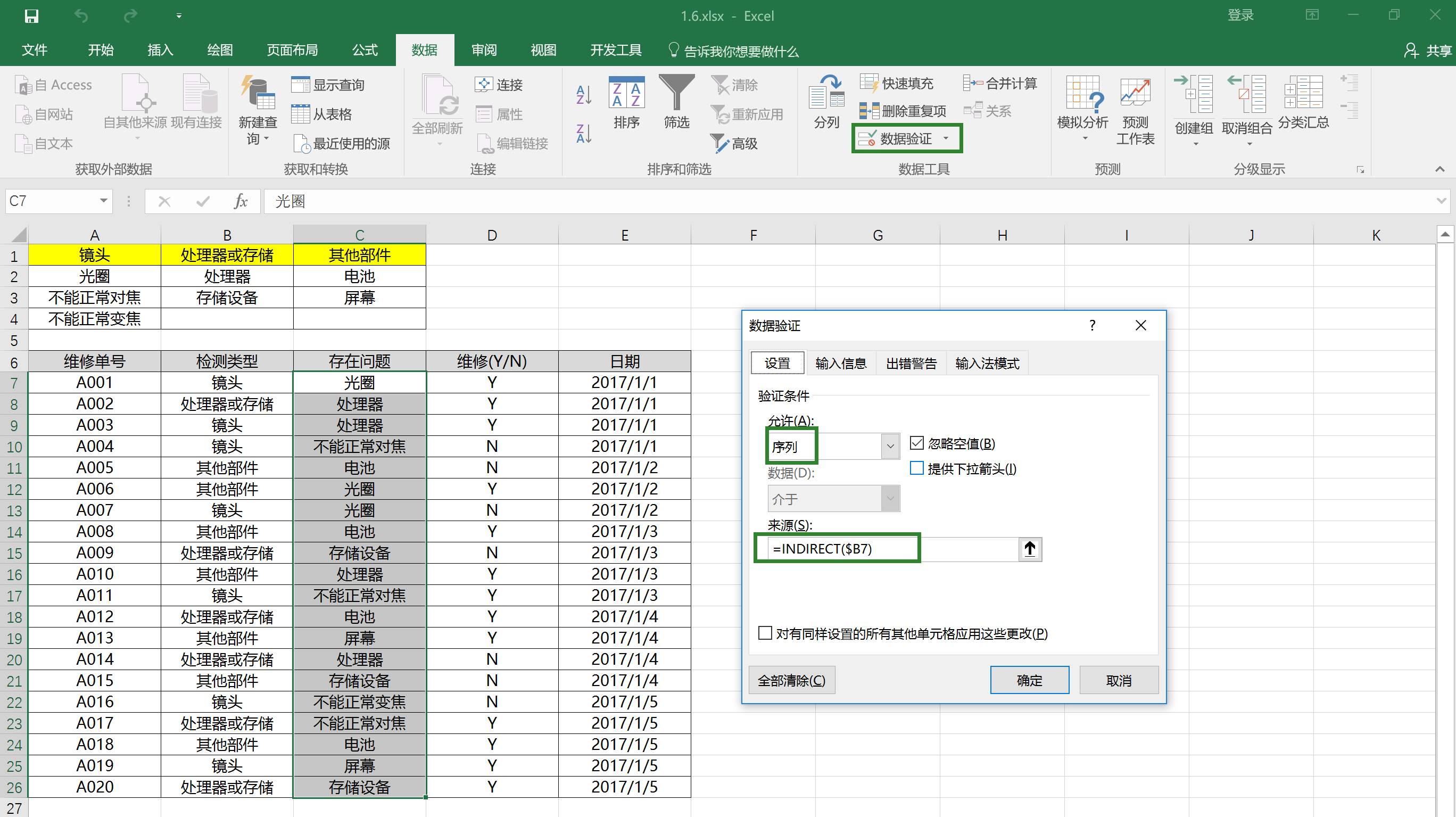Sort ascending with A-Z icon
1456x817 pixels.
[584, 94]
